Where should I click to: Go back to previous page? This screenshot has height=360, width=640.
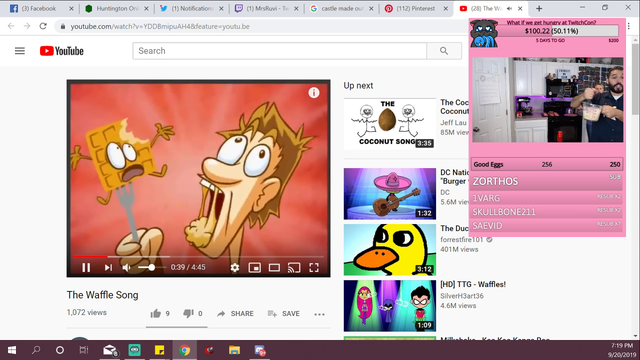pyautogui.click(x=11, y=26)
